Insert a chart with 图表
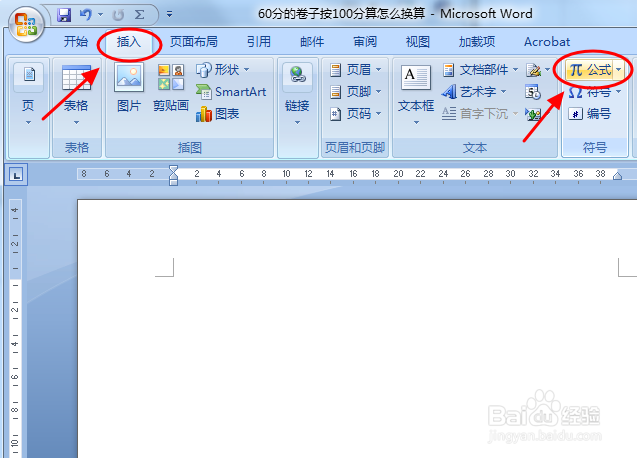Viewport: 637px width, 458px height. pos(217,114)
